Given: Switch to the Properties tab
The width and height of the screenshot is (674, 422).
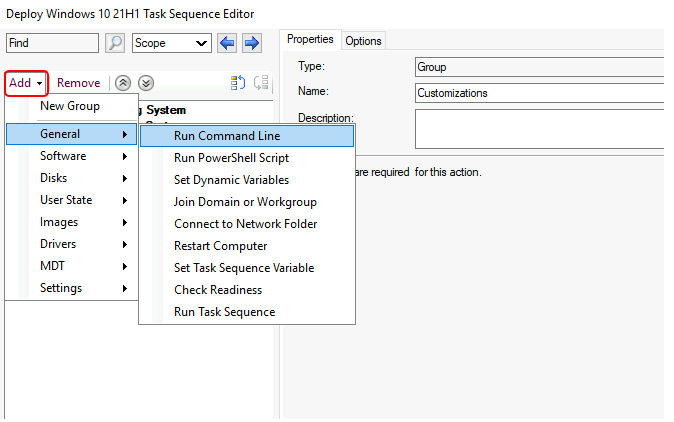Looking at the screenshot, I should 310,39.
